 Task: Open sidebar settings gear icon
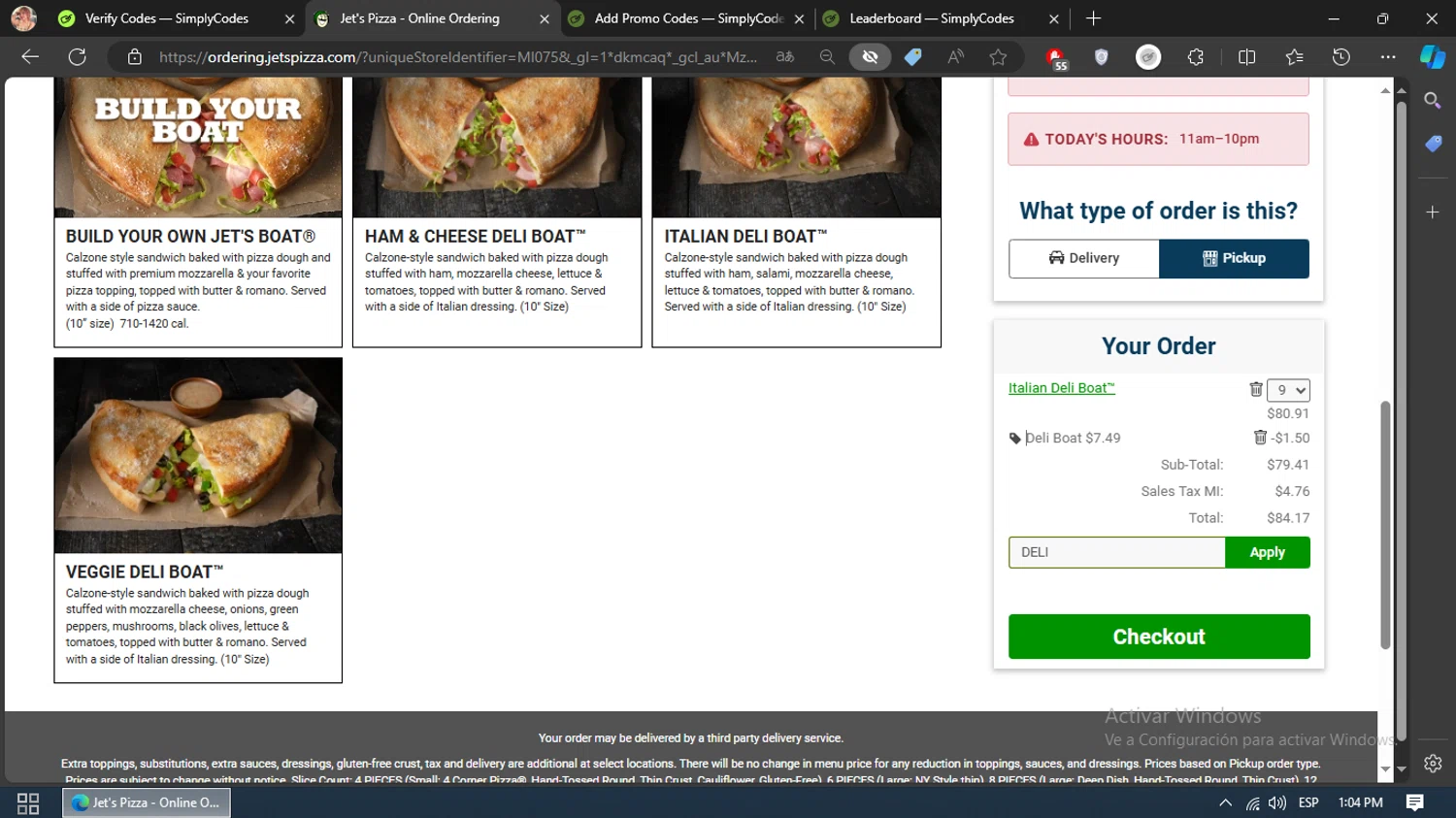(x=1433, y=764)
